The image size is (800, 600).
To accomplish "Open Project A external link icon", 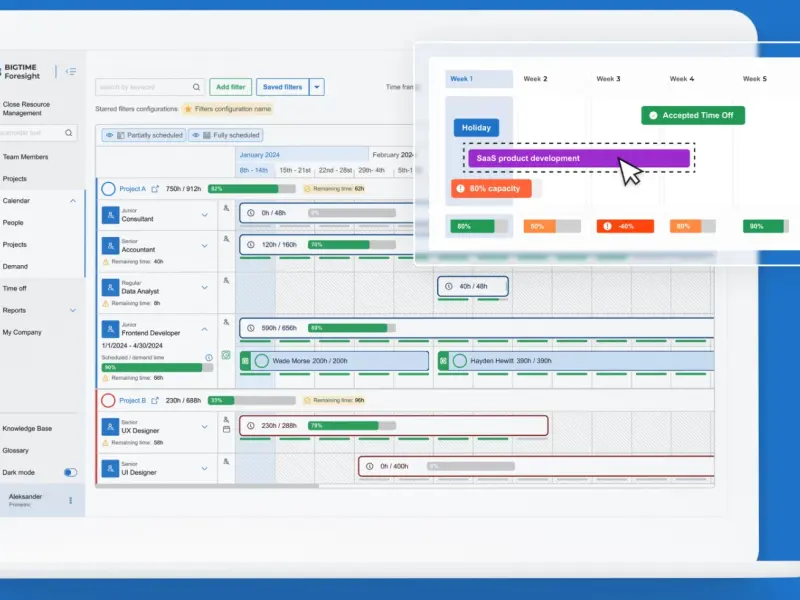I will (x=155, y=189).
